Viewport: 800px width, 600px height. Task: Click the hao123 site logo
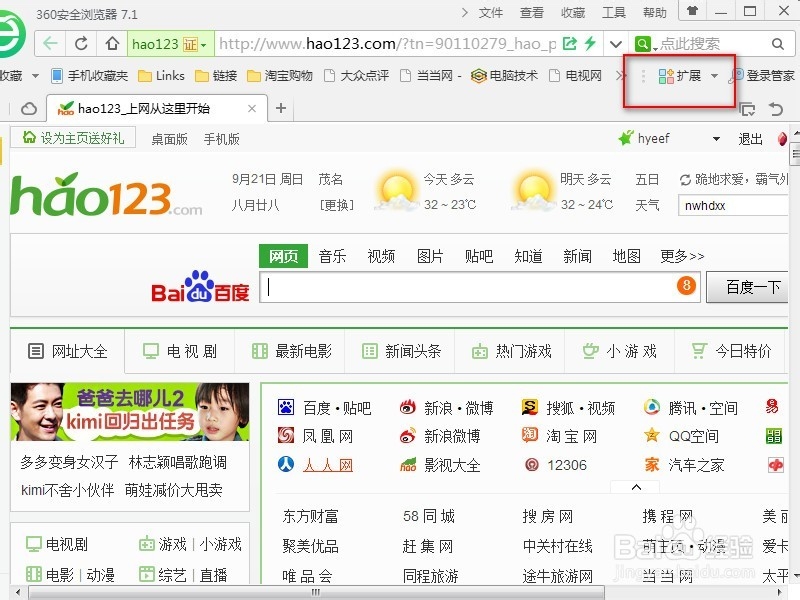(106, 194)
